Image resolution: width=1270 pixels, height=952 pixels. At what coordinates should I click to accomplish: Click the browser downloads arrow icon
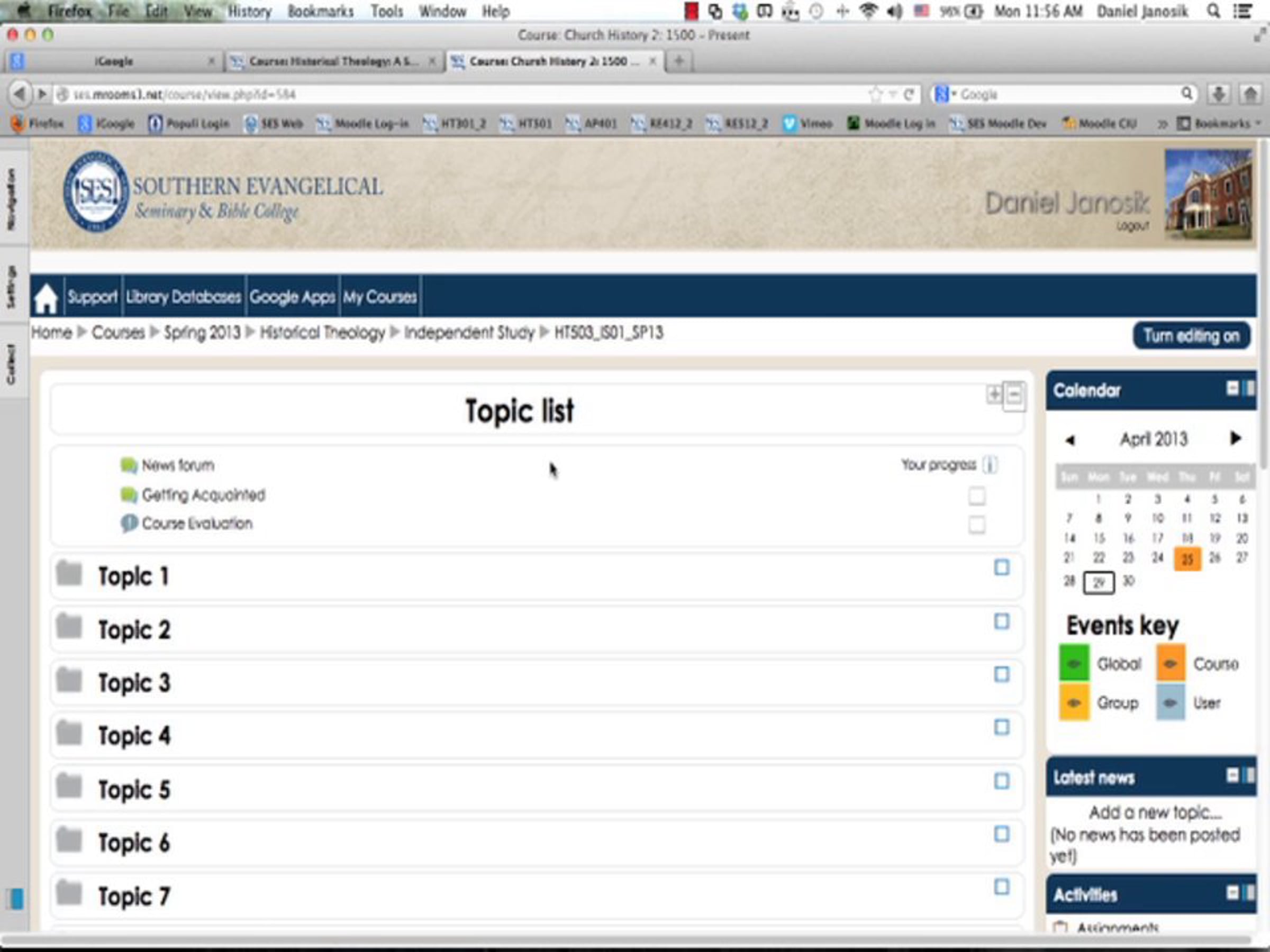1218,94
